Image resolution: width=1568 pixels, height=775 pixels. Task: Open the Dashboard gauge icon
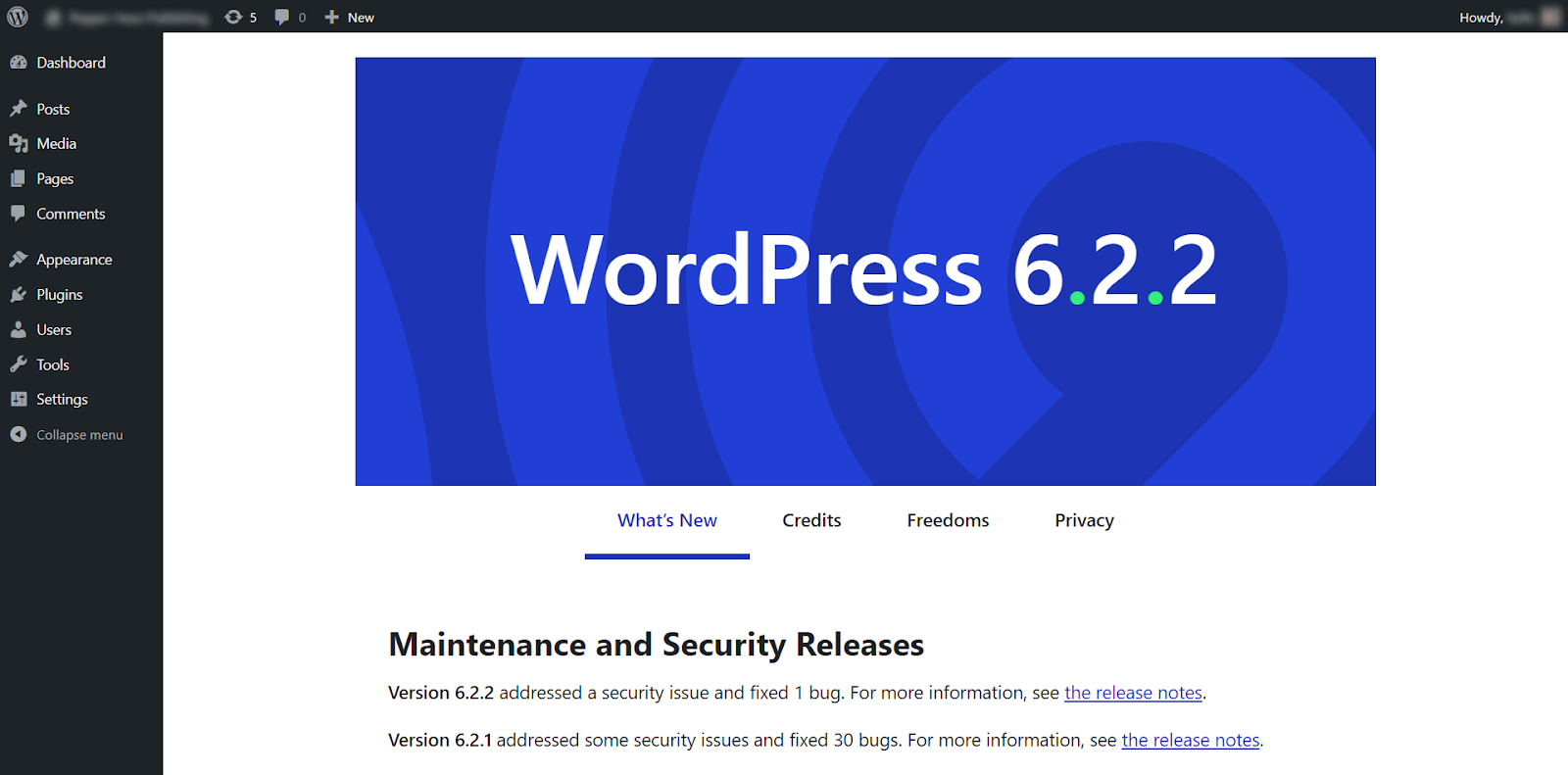(x=19, y=63)
